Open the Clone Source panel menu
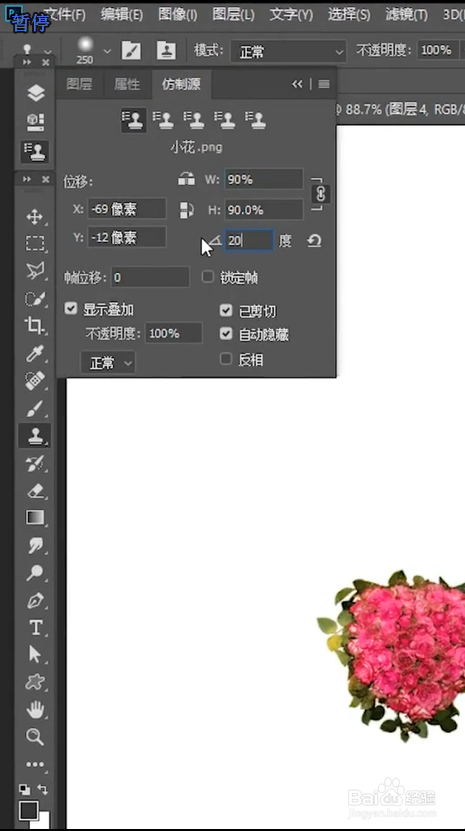Image resolution: width=465 pixels, height=831 pixels. pyautogui.click(x=324, y=84)
